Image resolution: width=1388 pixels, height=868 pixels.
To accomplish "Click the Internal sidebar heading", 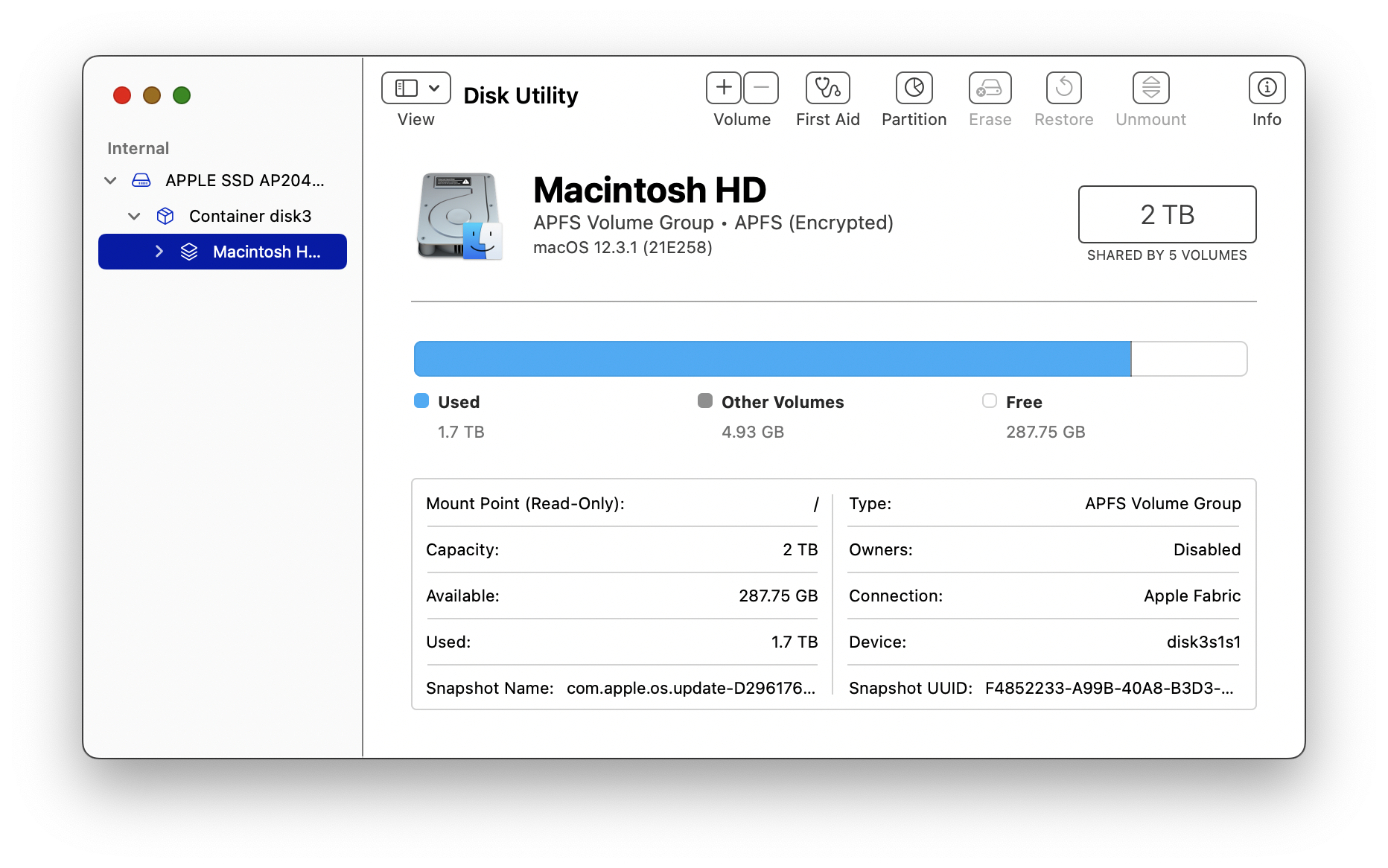I will pyautogui.click(x=139, y=149).
